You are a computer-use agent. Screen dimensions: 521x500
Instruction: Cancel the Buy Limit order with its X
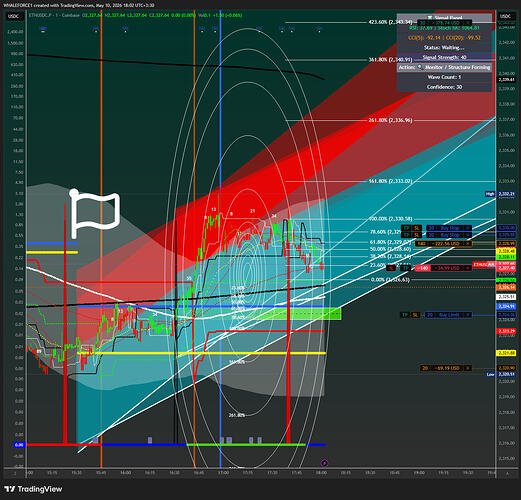click(x=469, y=315)
